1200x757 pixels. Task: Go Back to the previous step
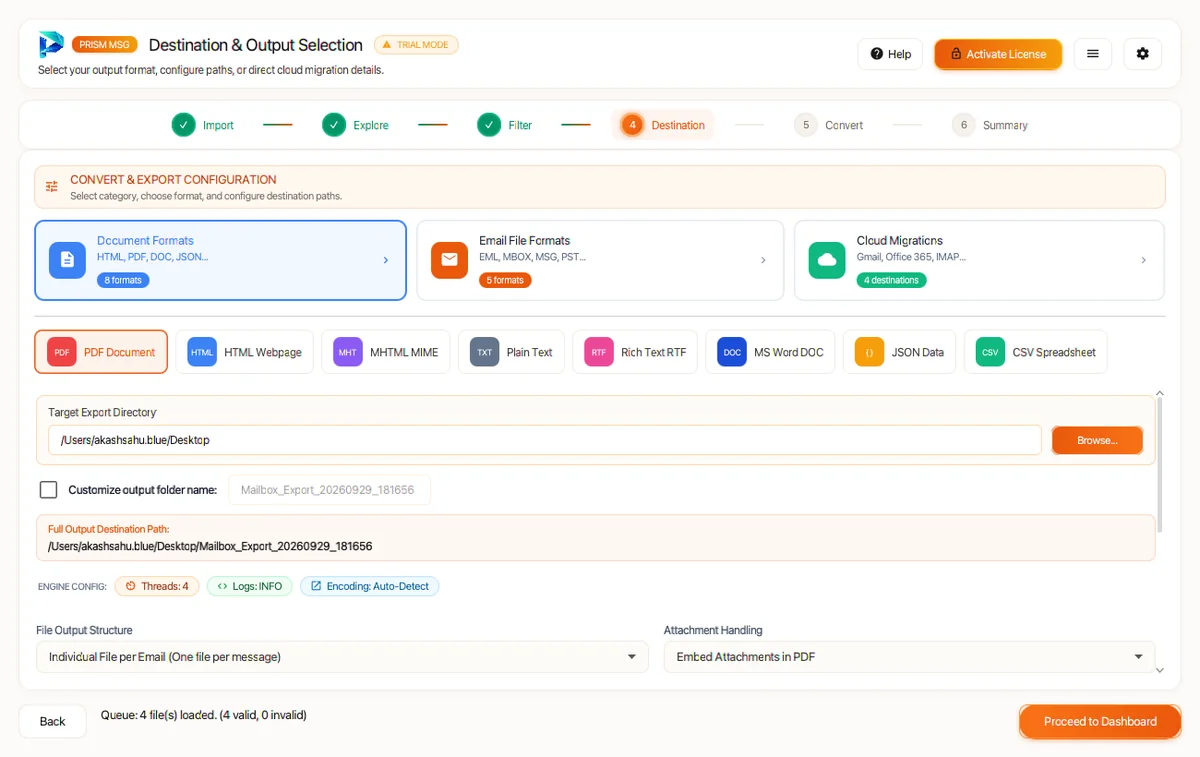[53, 722]
